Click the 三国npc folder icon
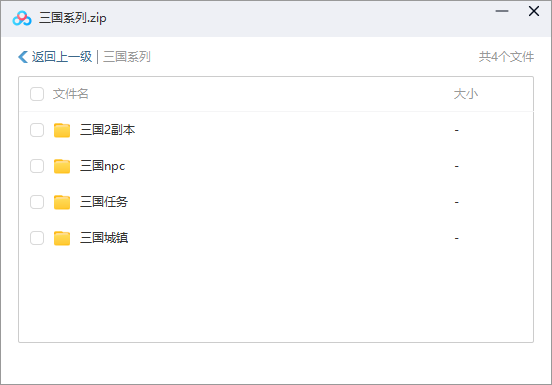This screenshot has width=552, height=385. [x=62, y=166]
